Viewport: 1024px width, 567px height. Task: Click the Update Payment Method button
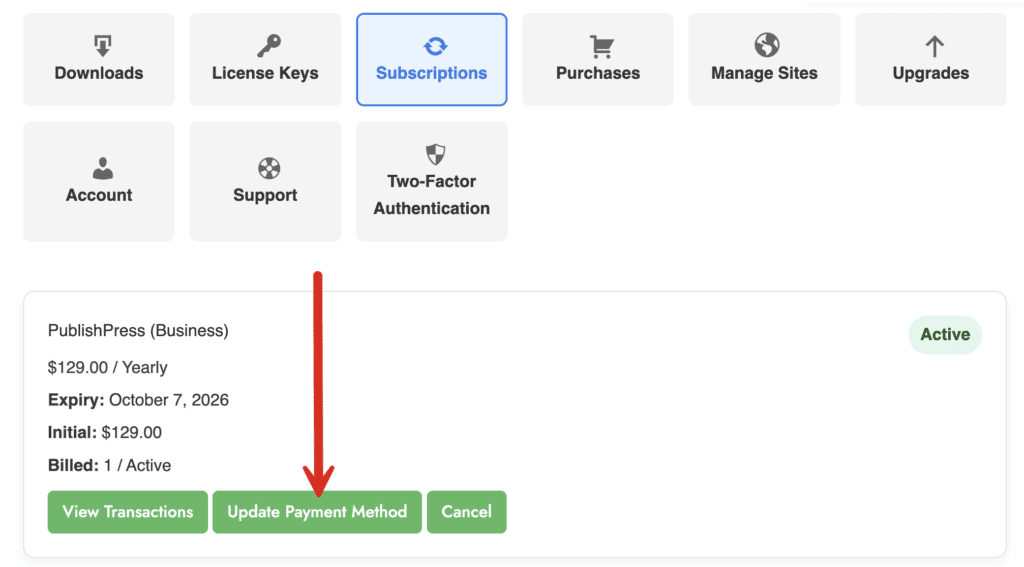tap(317, 512)
